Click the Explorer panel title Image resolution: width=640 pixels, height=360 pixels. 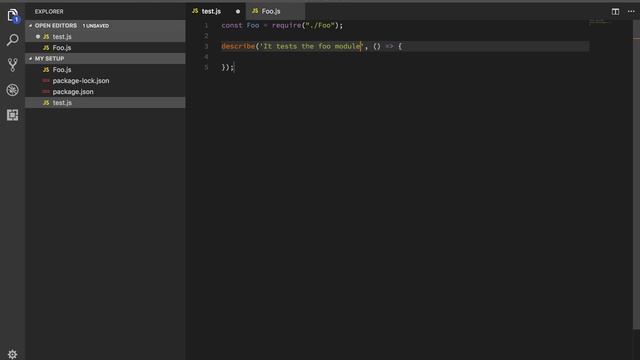click(49, 11)
